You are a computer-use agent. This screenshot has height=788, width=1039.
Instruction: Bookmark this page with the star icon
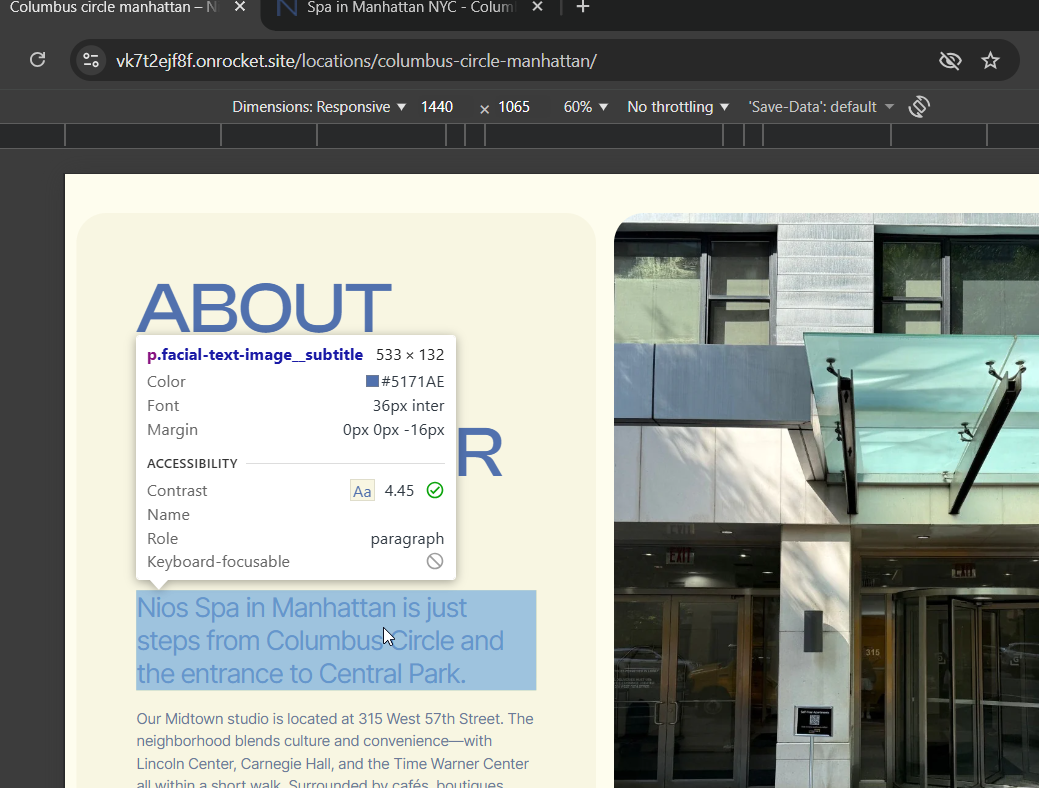[990, 61]
